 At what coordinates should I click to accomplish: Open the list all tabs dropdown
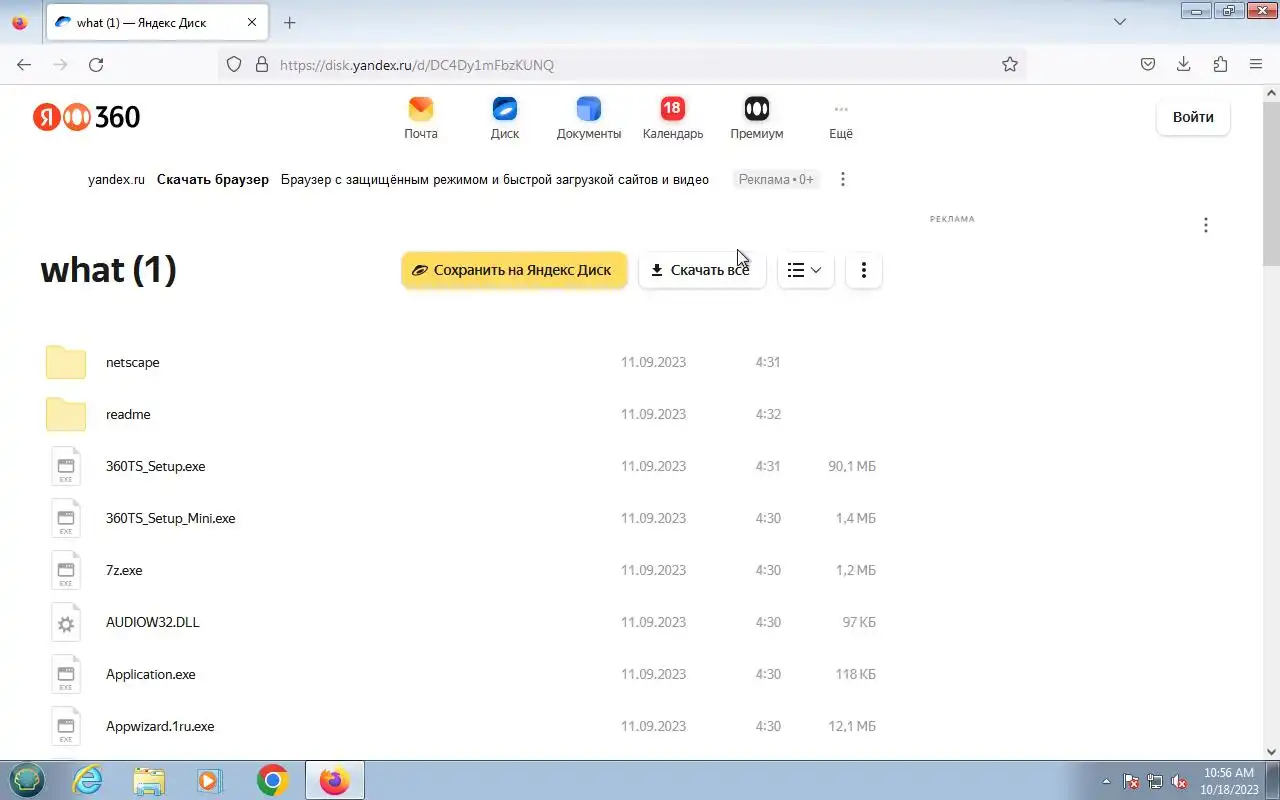click(1120, 22)
